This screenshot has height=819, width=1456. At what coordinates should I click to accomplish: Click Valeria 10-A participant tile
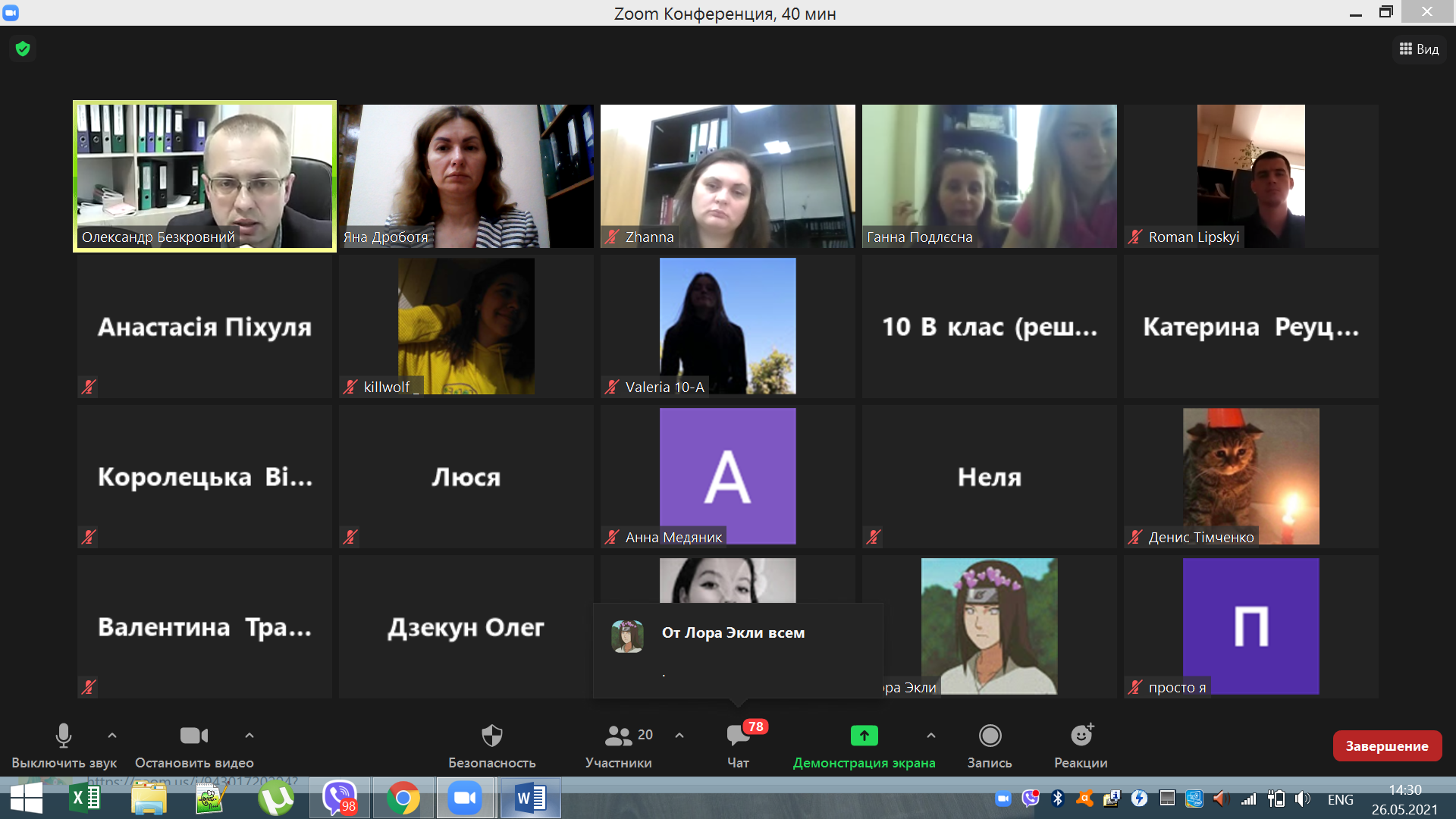pyautogui.click(x=728, y=326)
